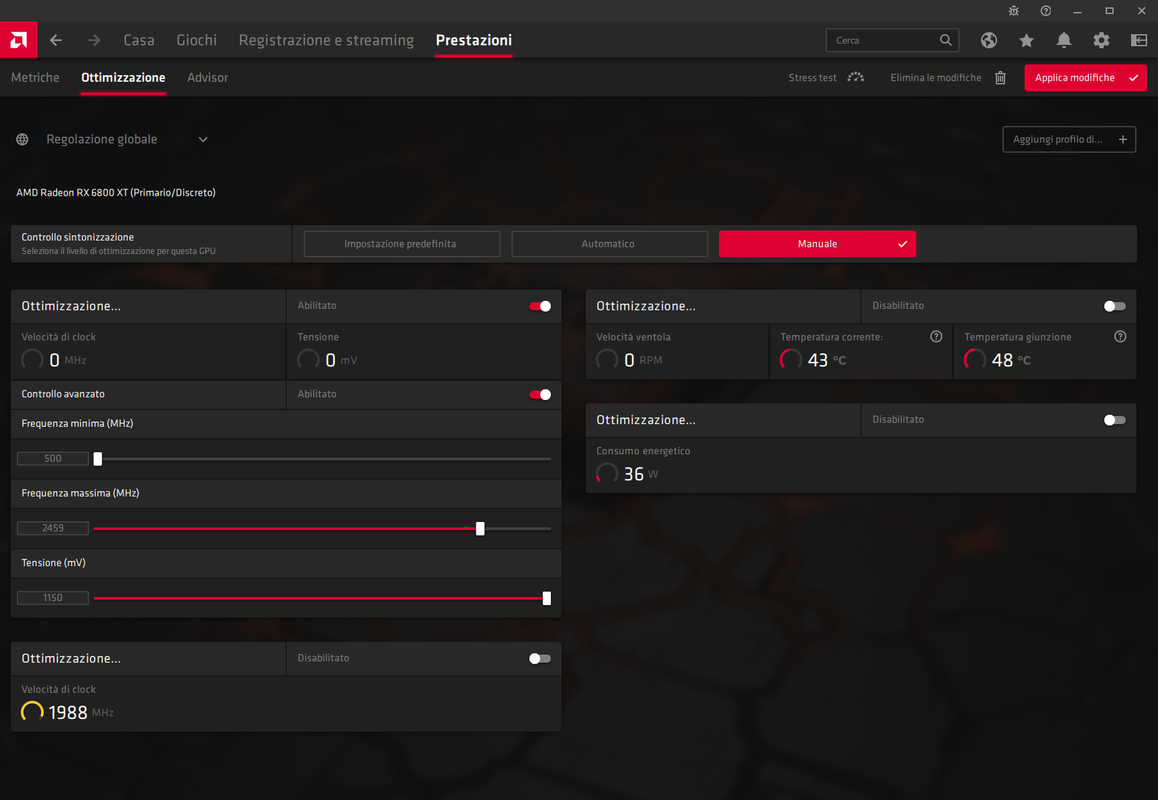The image size is (1158, 800).
Task: Open the Casa tab
Action: (139, 40)
